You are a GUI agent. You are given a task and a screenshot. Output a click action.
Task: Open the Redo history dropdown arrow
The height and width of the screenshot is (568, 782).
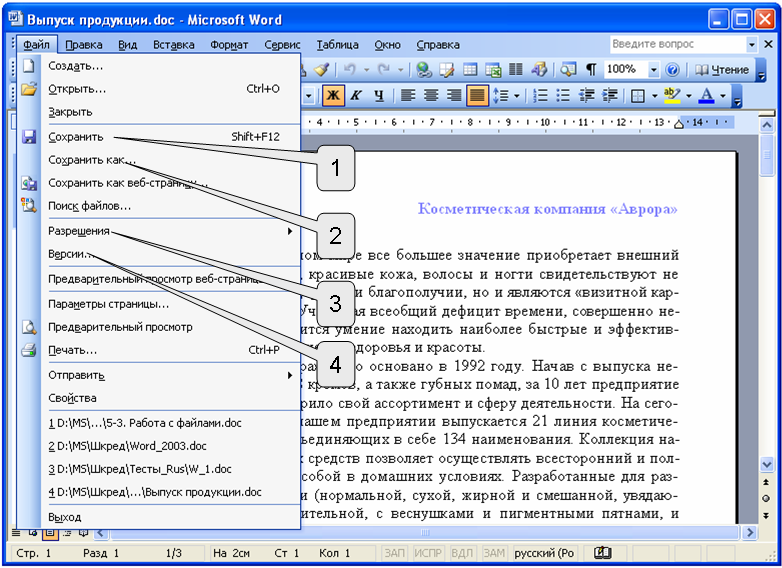pyautogui.click(x=400, y=70)
